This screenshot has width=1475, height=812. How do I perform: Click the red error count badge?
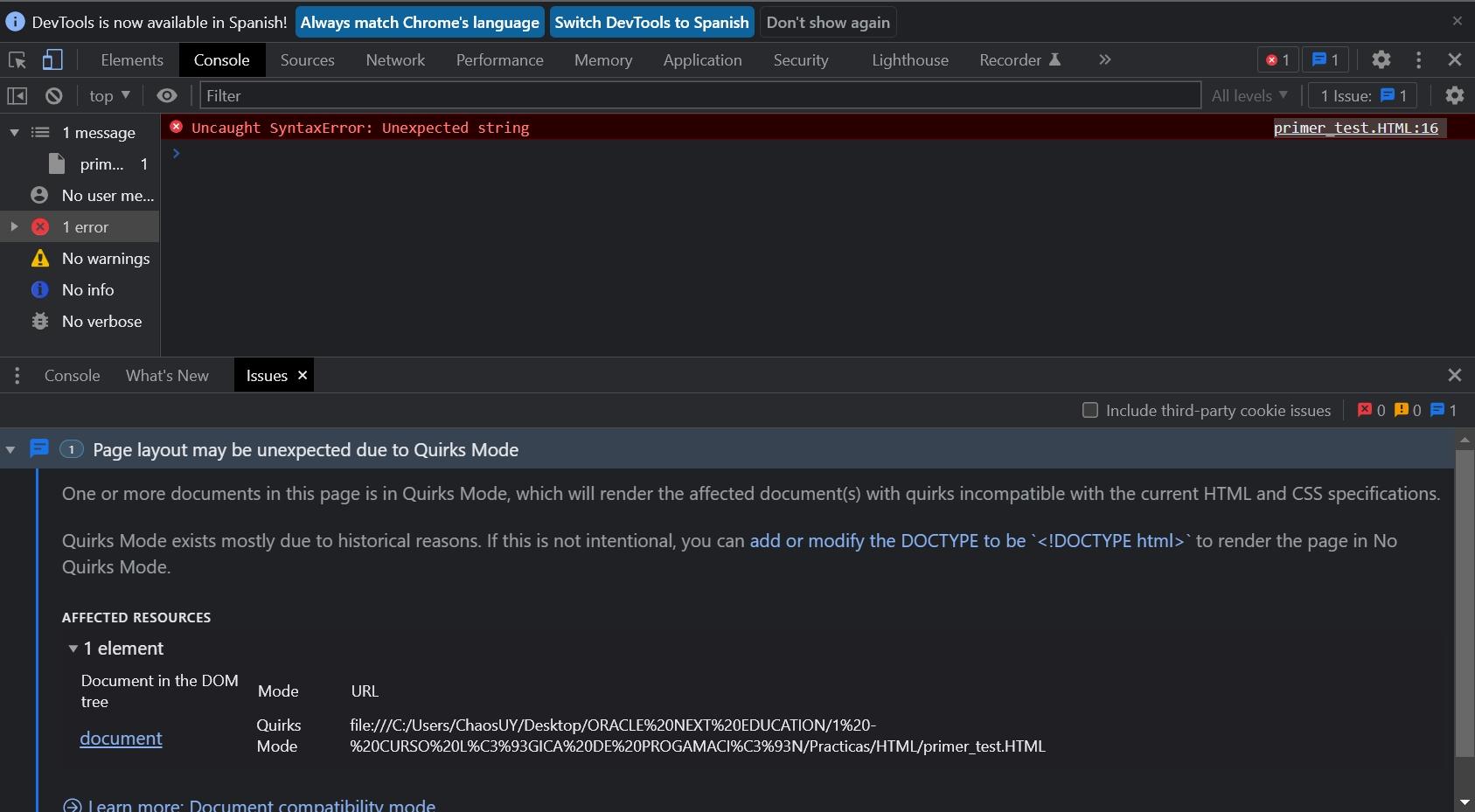click(x=1277, y=59)
